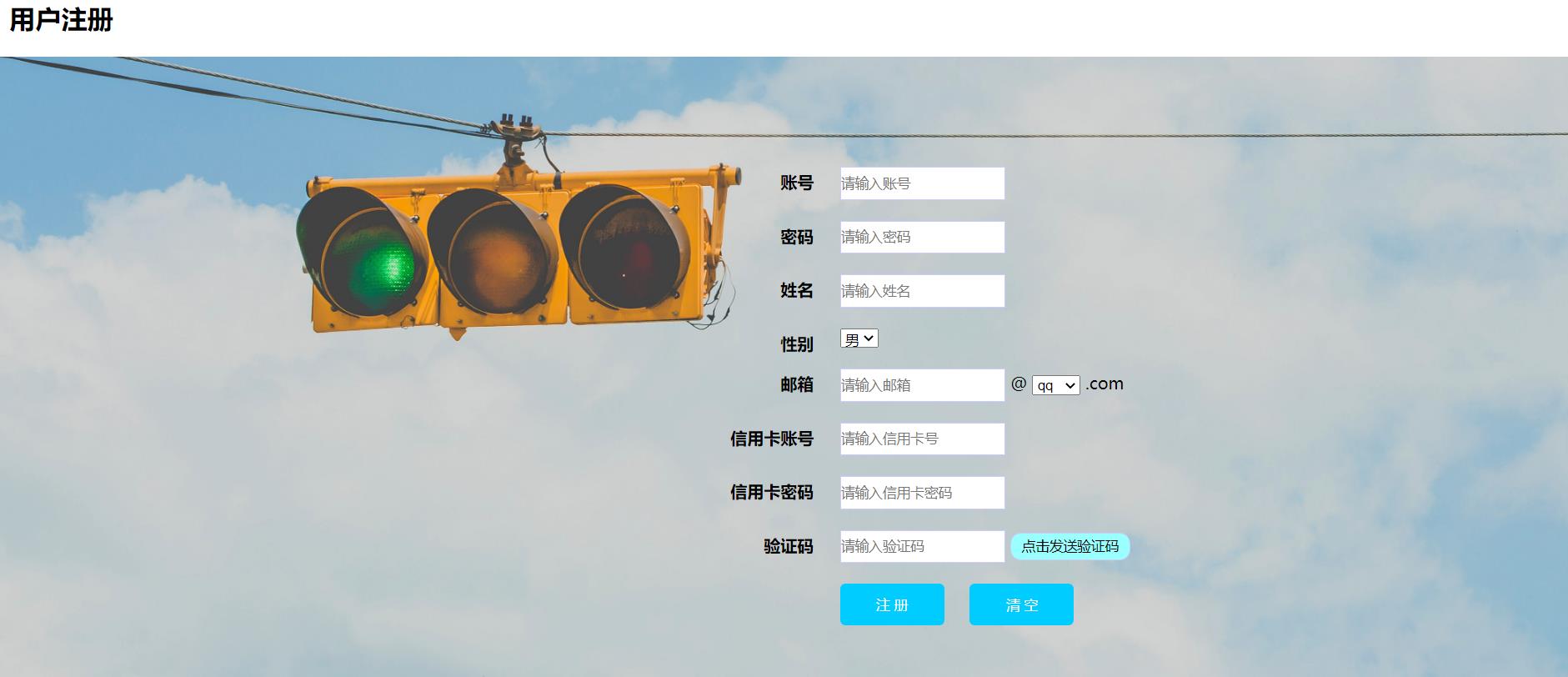Click the 账号 account input field
Image resolution: width=1568 pixels, height=677 pixels.
pos(922,183)
